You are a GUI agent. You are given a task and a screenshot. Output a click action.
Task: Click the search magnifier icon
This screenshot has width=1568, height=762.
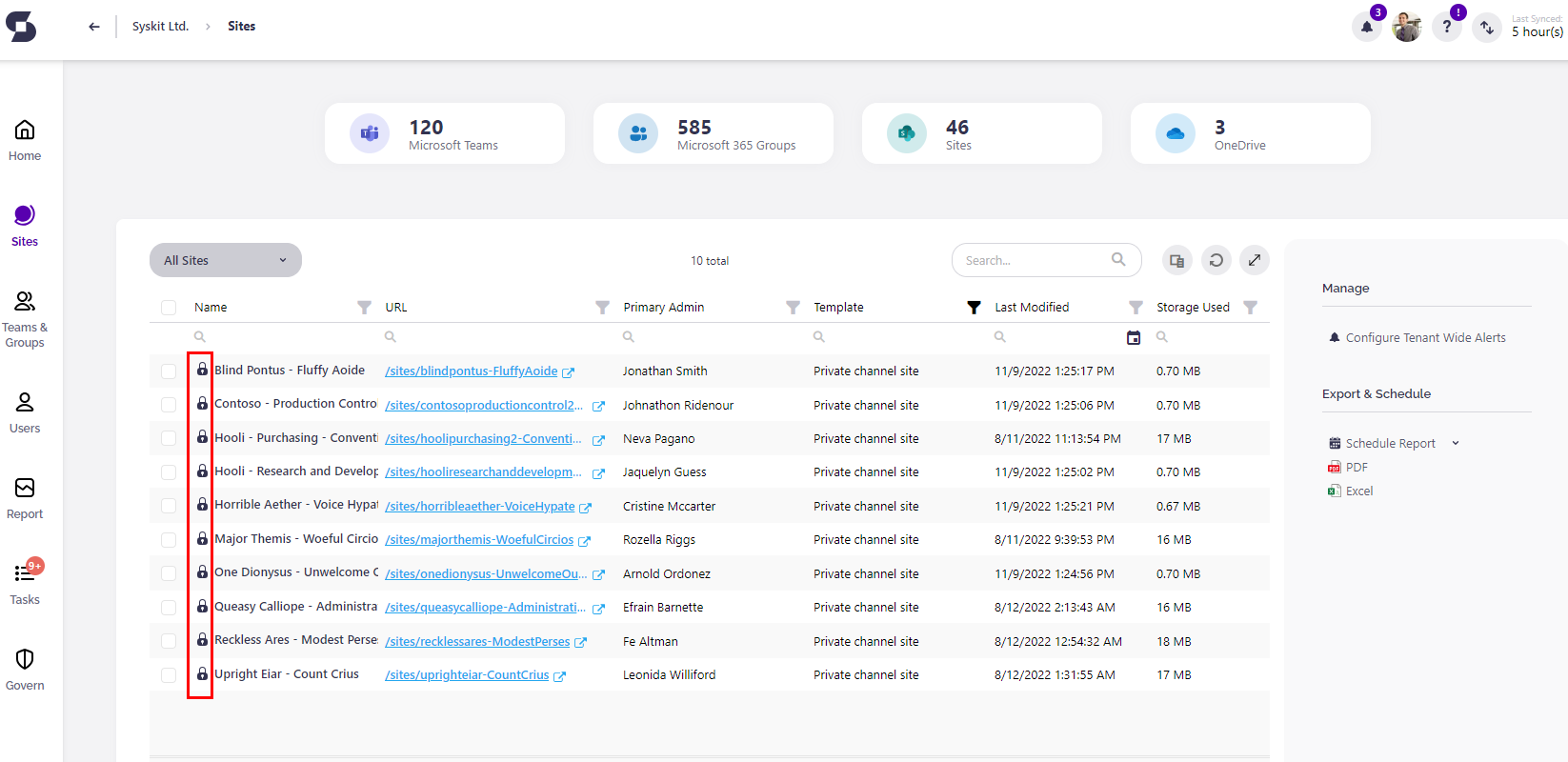pyautogui.click(x=1118, y=259)
